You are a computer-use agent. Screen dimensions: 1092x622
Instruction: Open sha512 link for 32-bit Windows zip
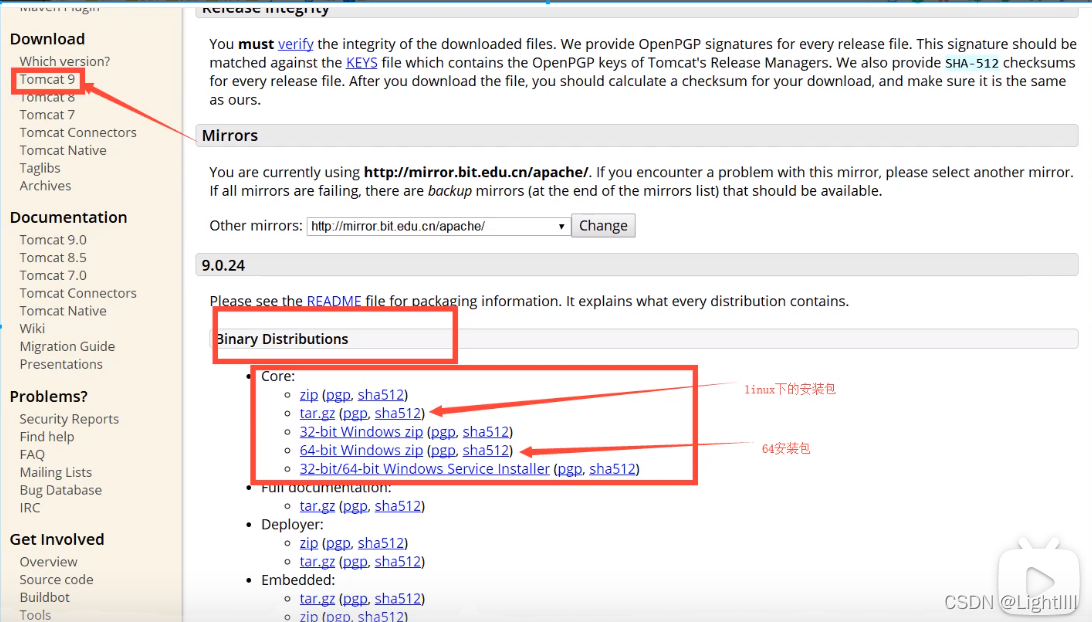[486, 432]
